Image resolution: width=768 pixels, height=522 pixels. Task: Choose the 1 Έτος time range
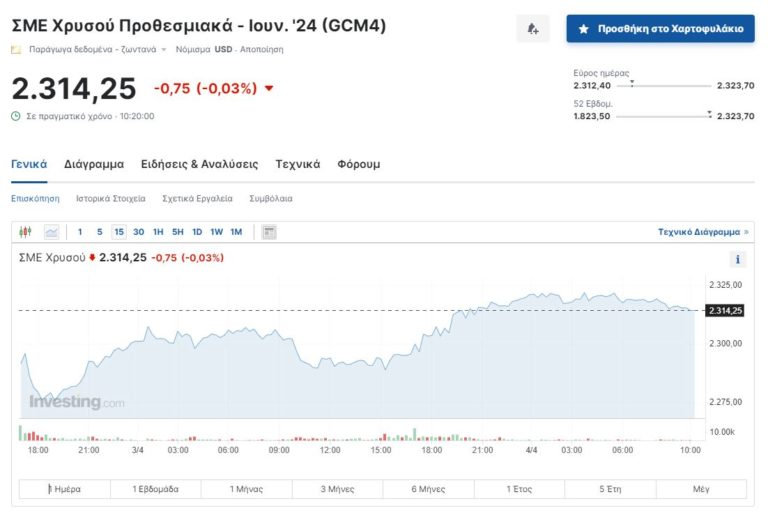click(x=519, y=490)
